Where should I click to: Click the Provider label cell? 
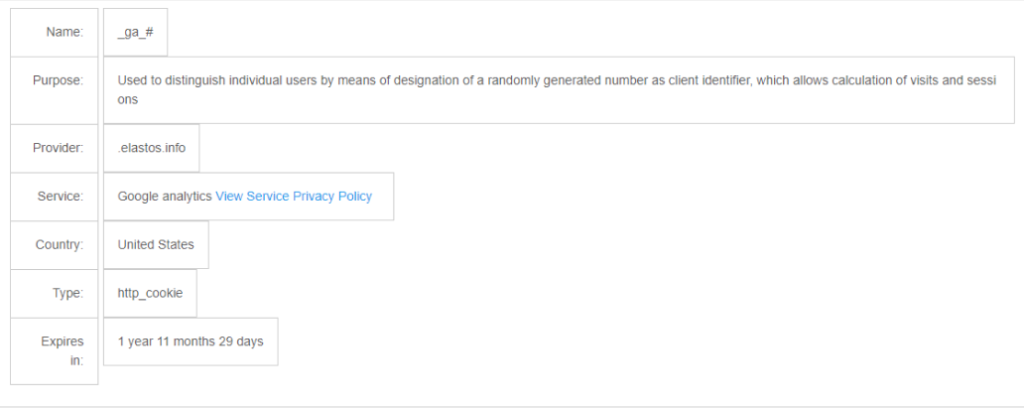[54, 148]
